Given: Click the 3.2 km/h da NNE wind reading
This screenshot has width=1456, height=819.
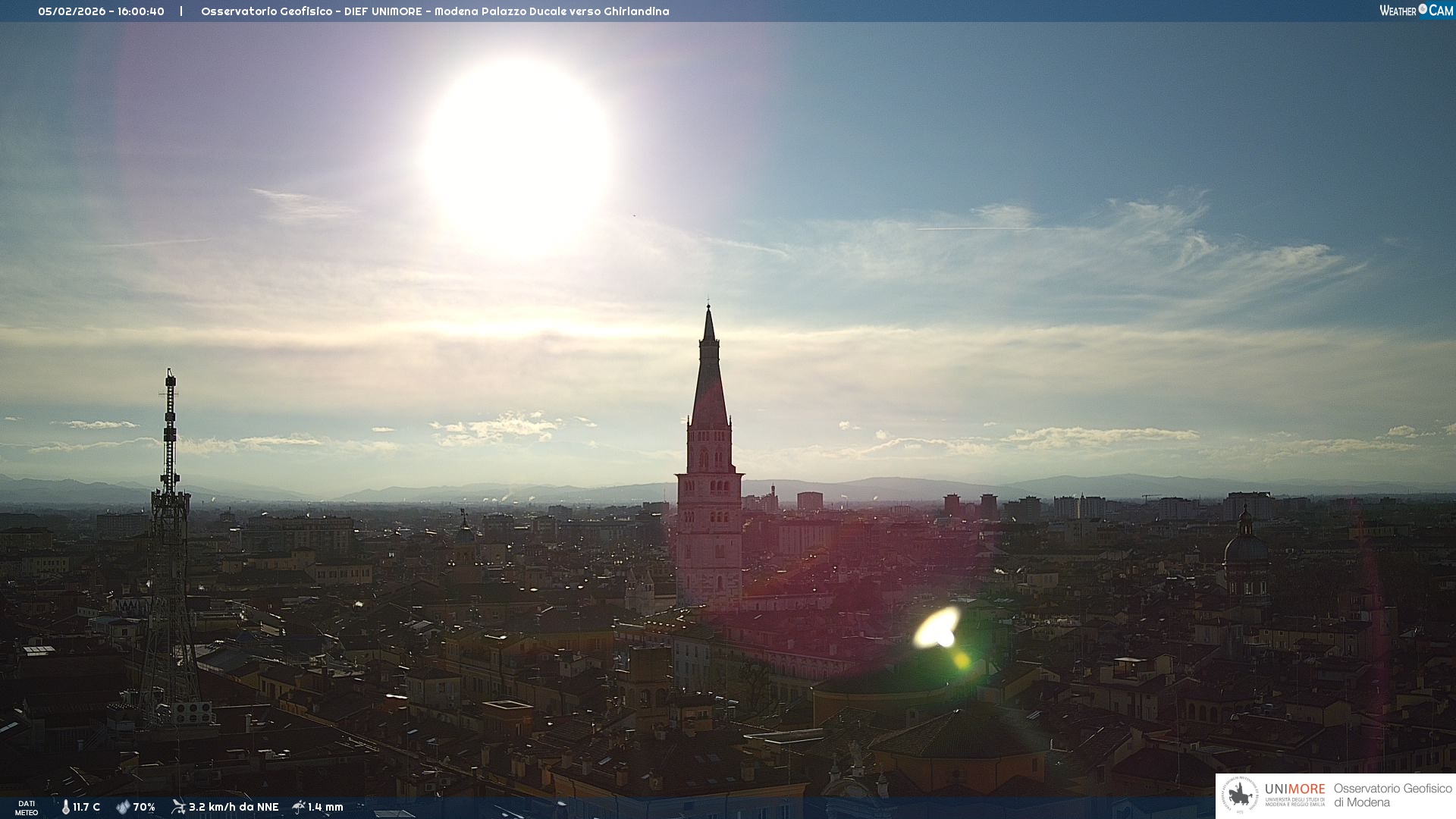Looking at the screenshot, I should 234,807.
